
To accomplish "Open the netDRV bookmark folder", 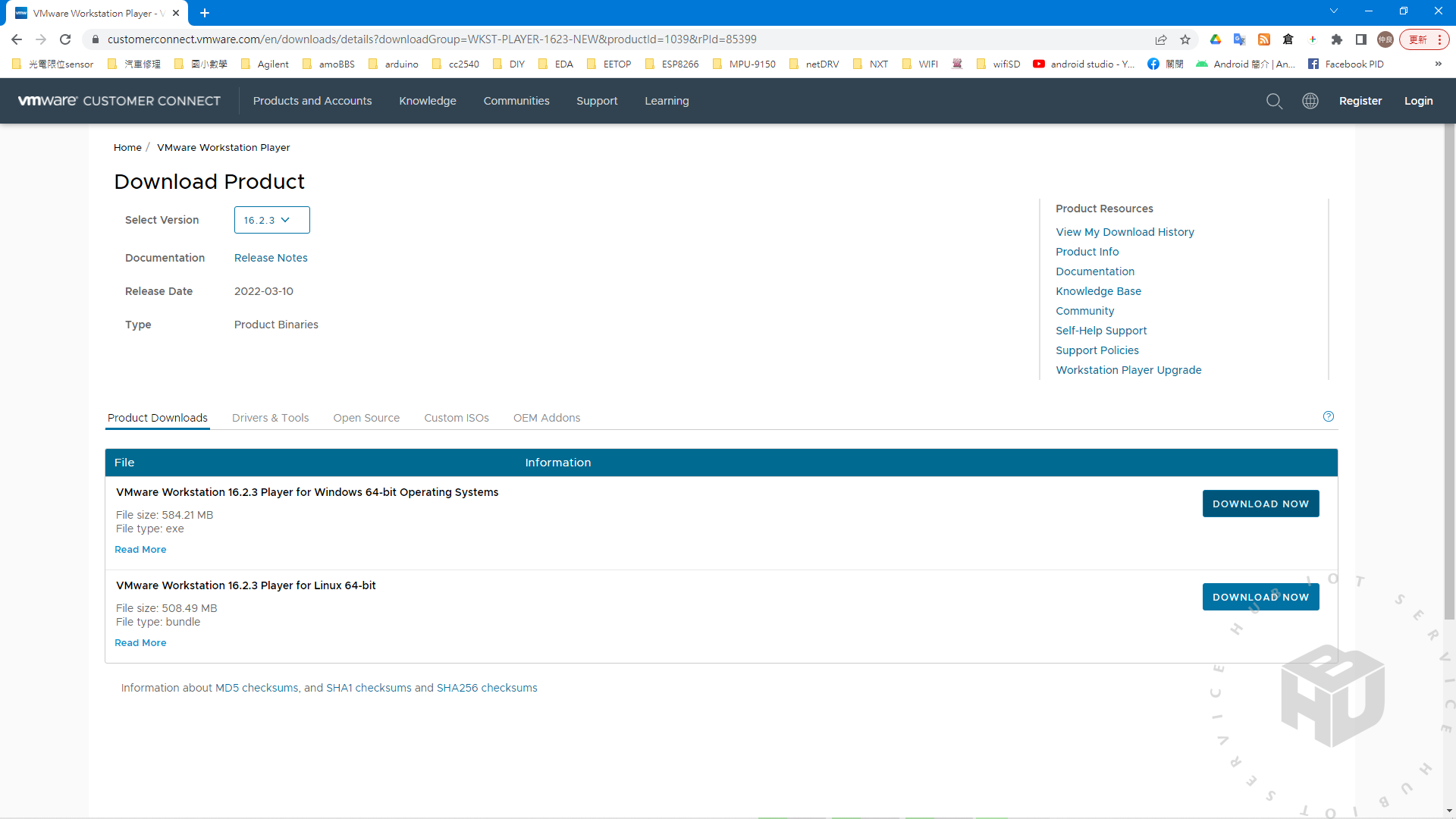I will [x=814, y=64].
